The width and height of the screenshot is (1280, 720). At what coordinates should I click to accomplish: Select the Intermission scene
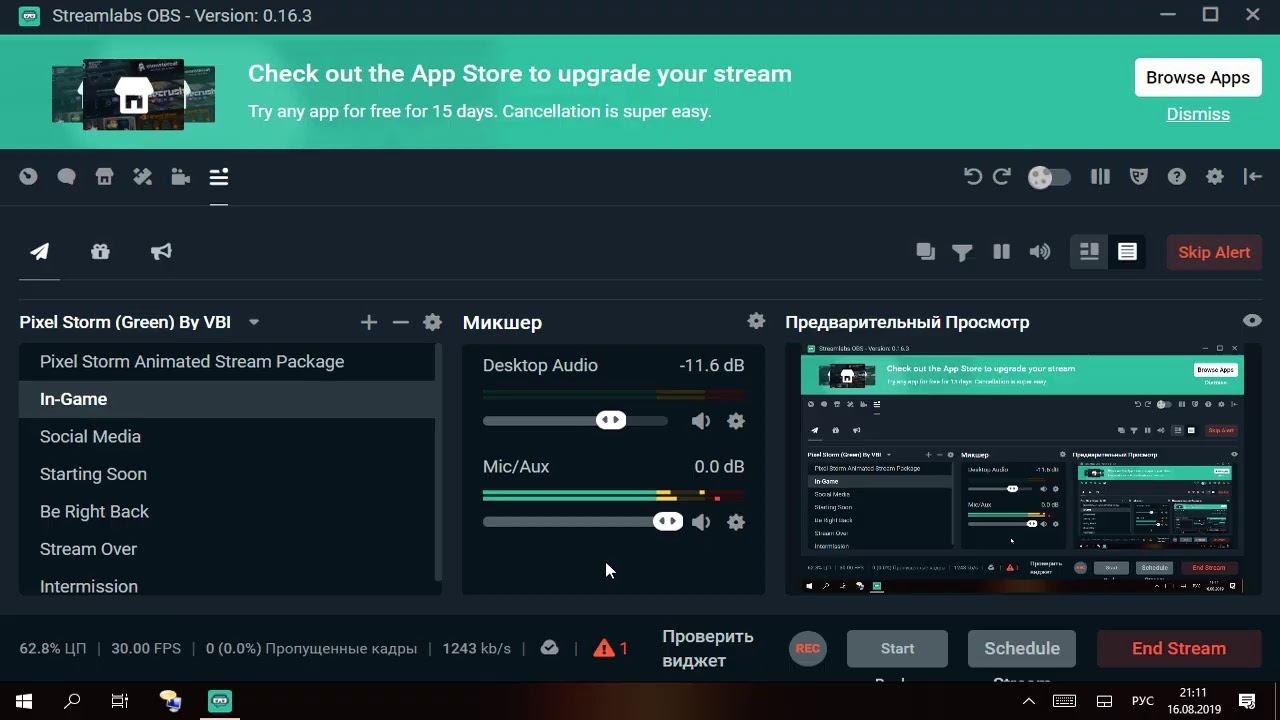click(227, 584)
